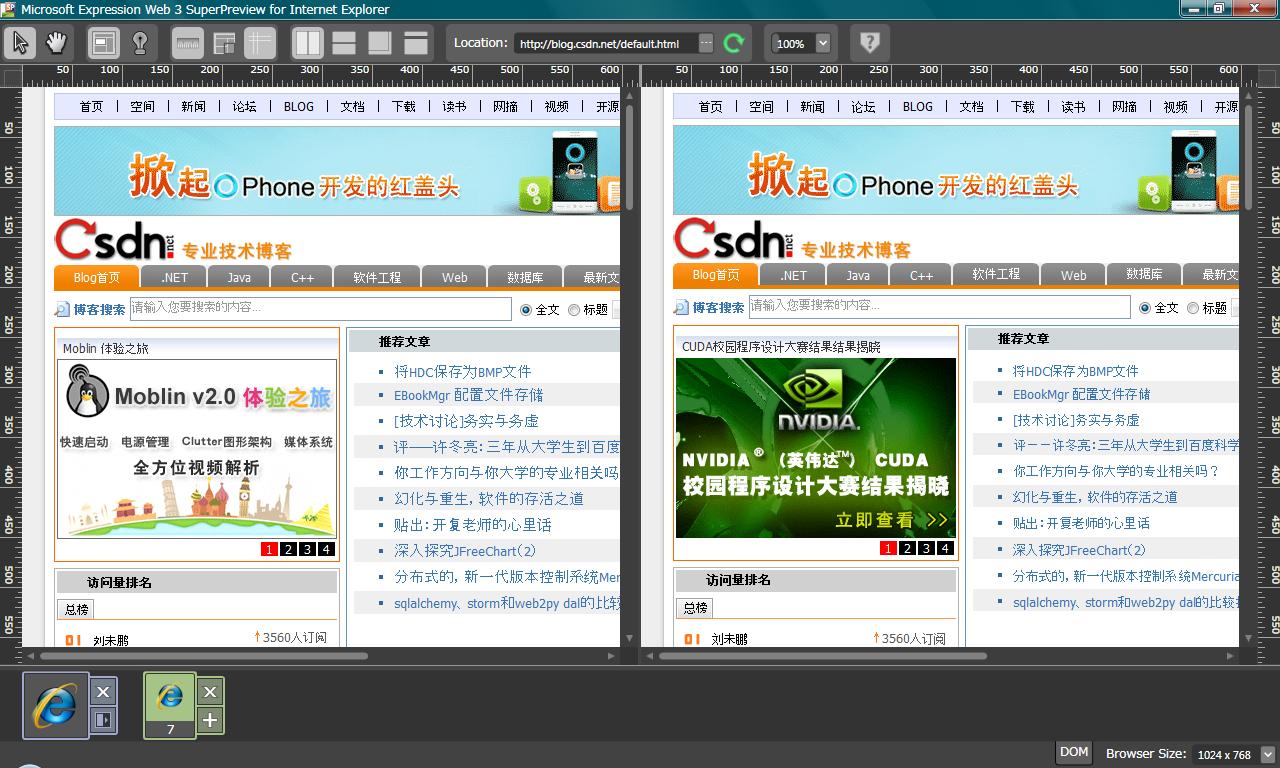Click 将HDC保存为BMP文件 link in left pane
This screenshot has height=768, width=1280.
click(x=463, y=371)
